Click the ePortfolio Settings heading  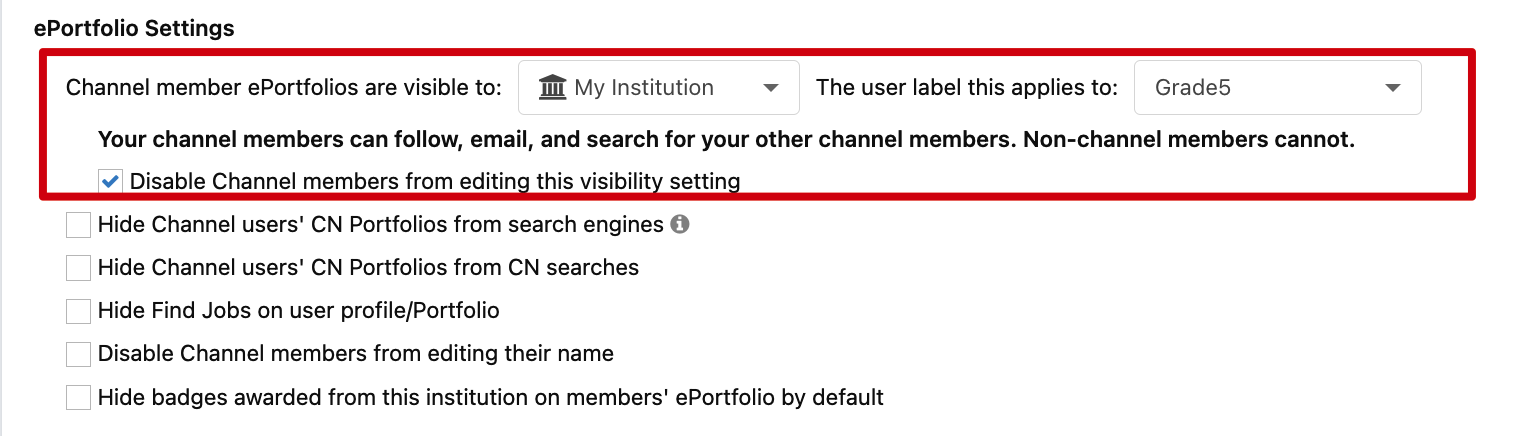[x=135, y=28]
